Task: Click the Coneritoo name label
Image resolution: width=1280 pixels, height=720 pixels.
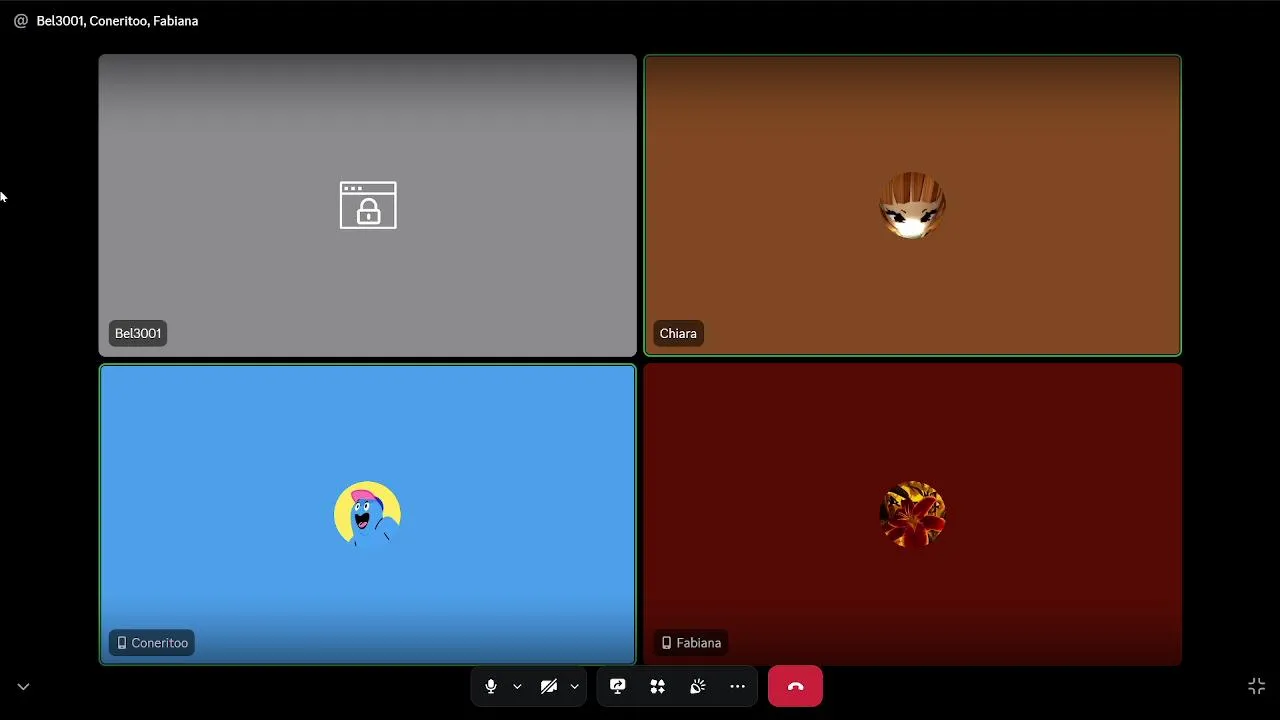Action: pyautogui.click(x=152, y=643)
